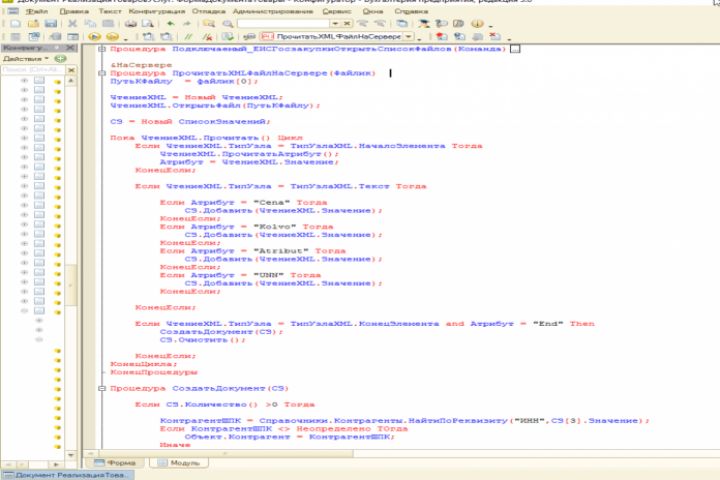Create a new document with toolbar icon
720x480 pixels.
pyautogui.click(x=15, y=23)
